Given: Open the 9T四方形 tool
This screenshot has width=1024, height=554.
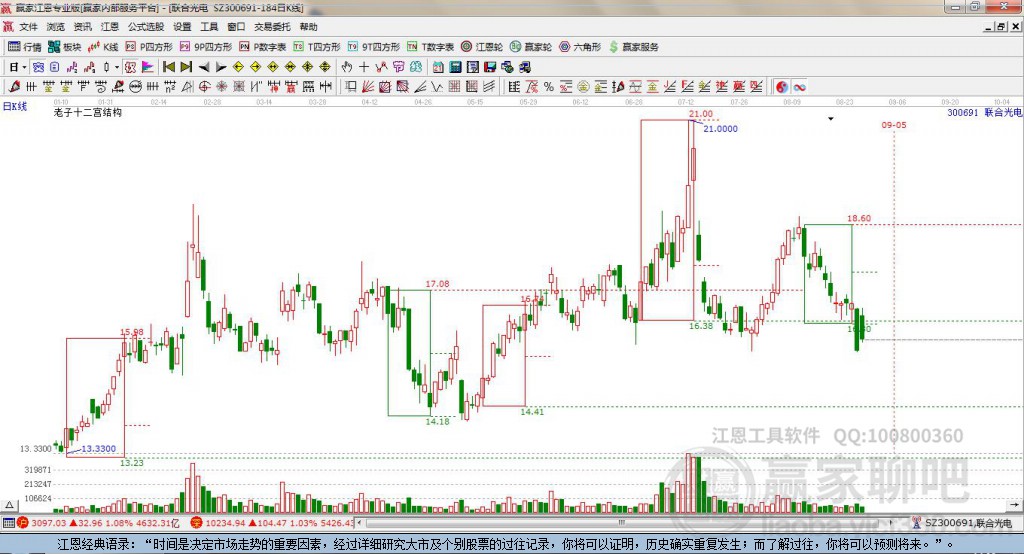Looking at the screenshot, I should [x=374, y=47].
